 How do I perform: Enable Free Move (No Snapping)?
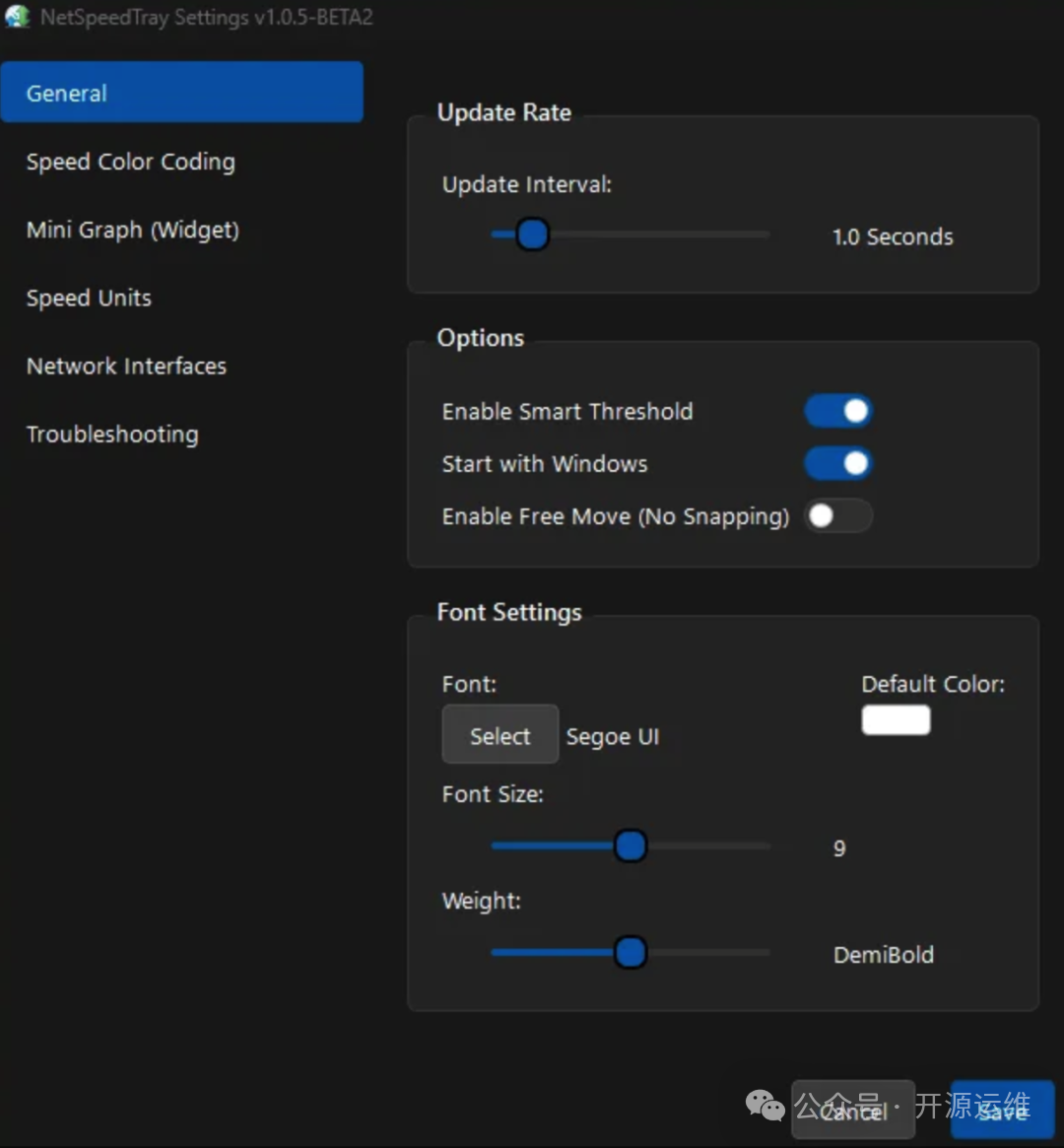click(x=838, y=515)
